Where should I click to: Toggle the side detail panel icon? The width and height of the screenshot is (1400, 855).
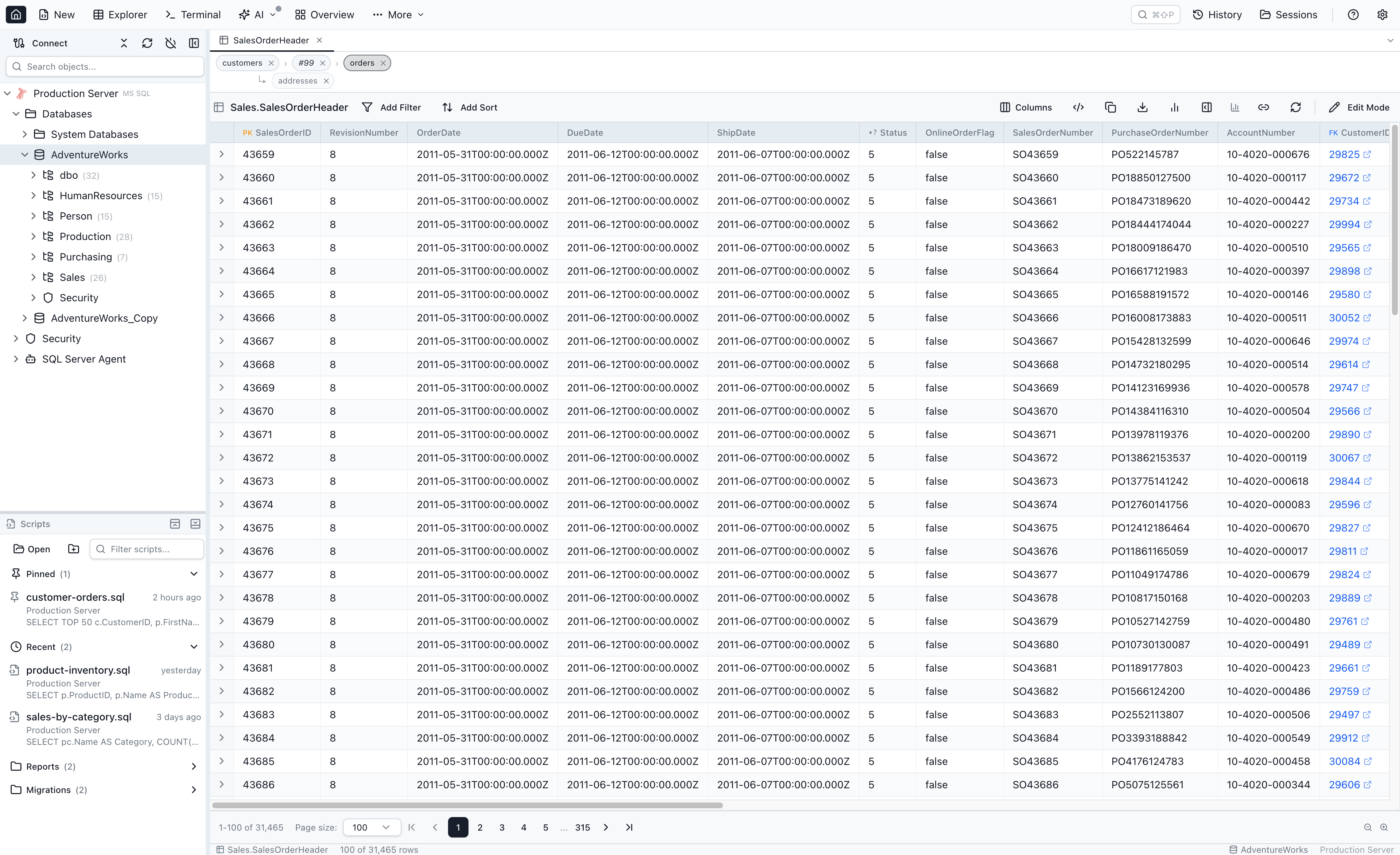tap(1207, 108)
